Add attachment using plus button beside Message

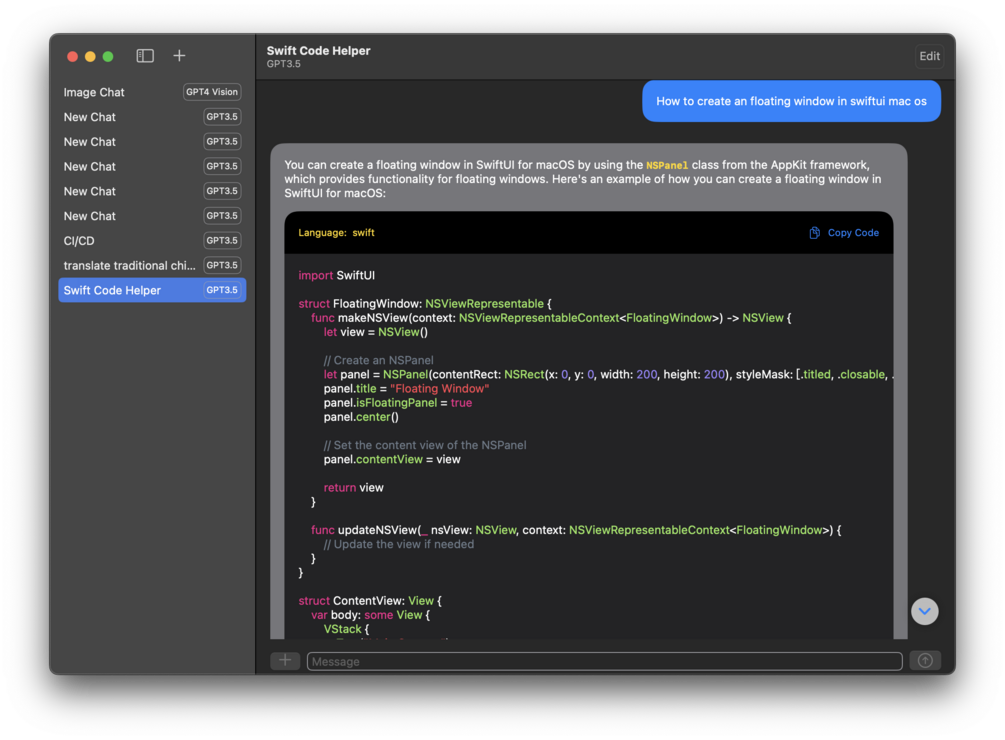click(285, 661)
